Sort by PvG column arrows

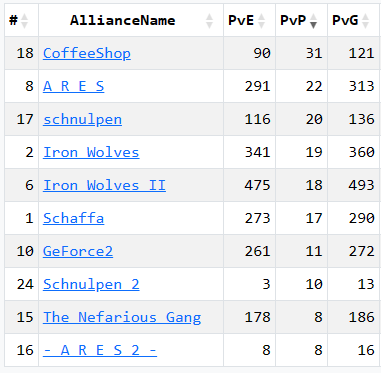pyautogui.click(x=366, y=21)
